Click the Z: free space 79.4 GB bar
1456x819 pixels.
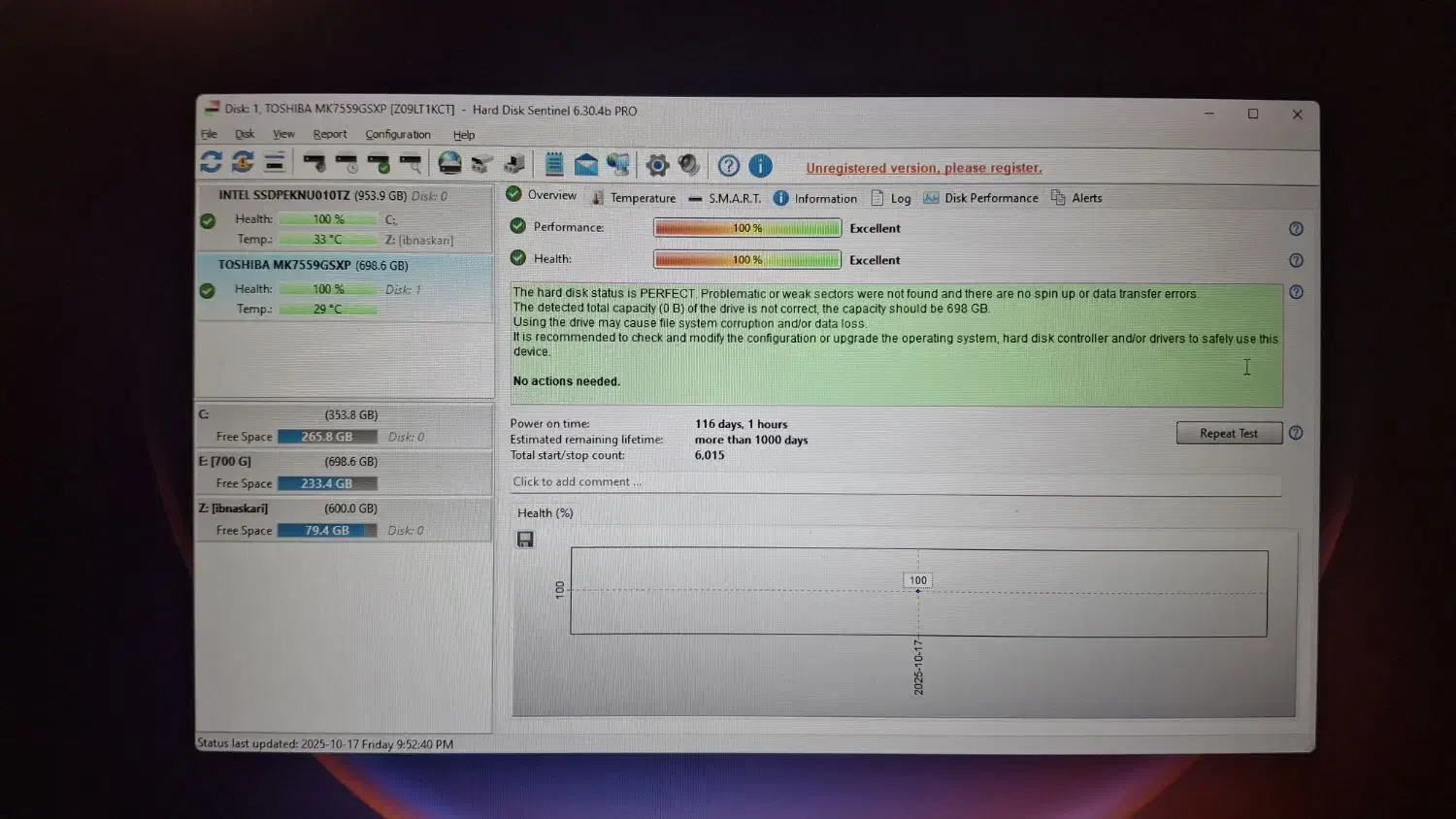click(x=327, y=531)
